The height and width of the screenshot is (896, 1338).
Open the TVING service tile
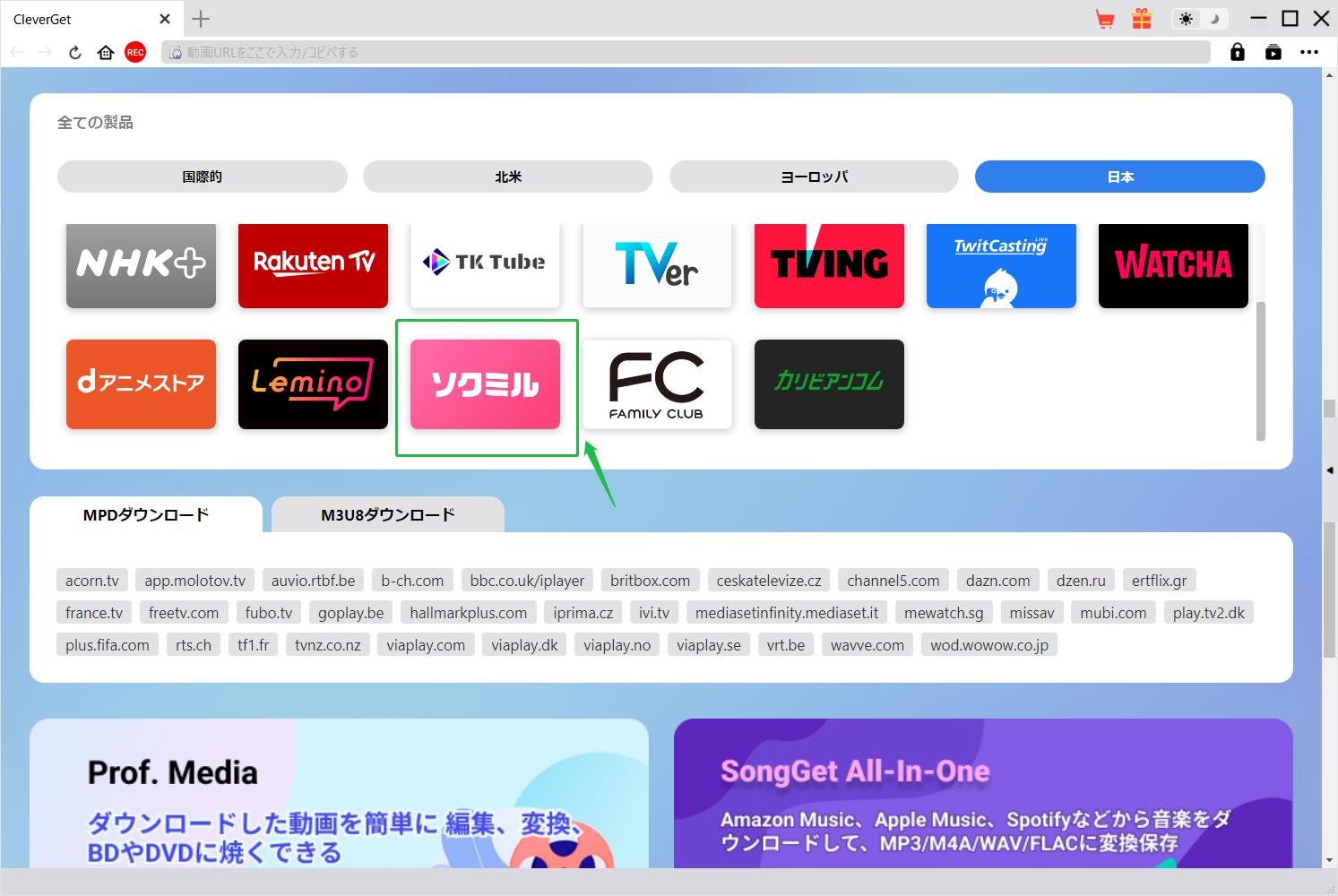click(829, 265)
